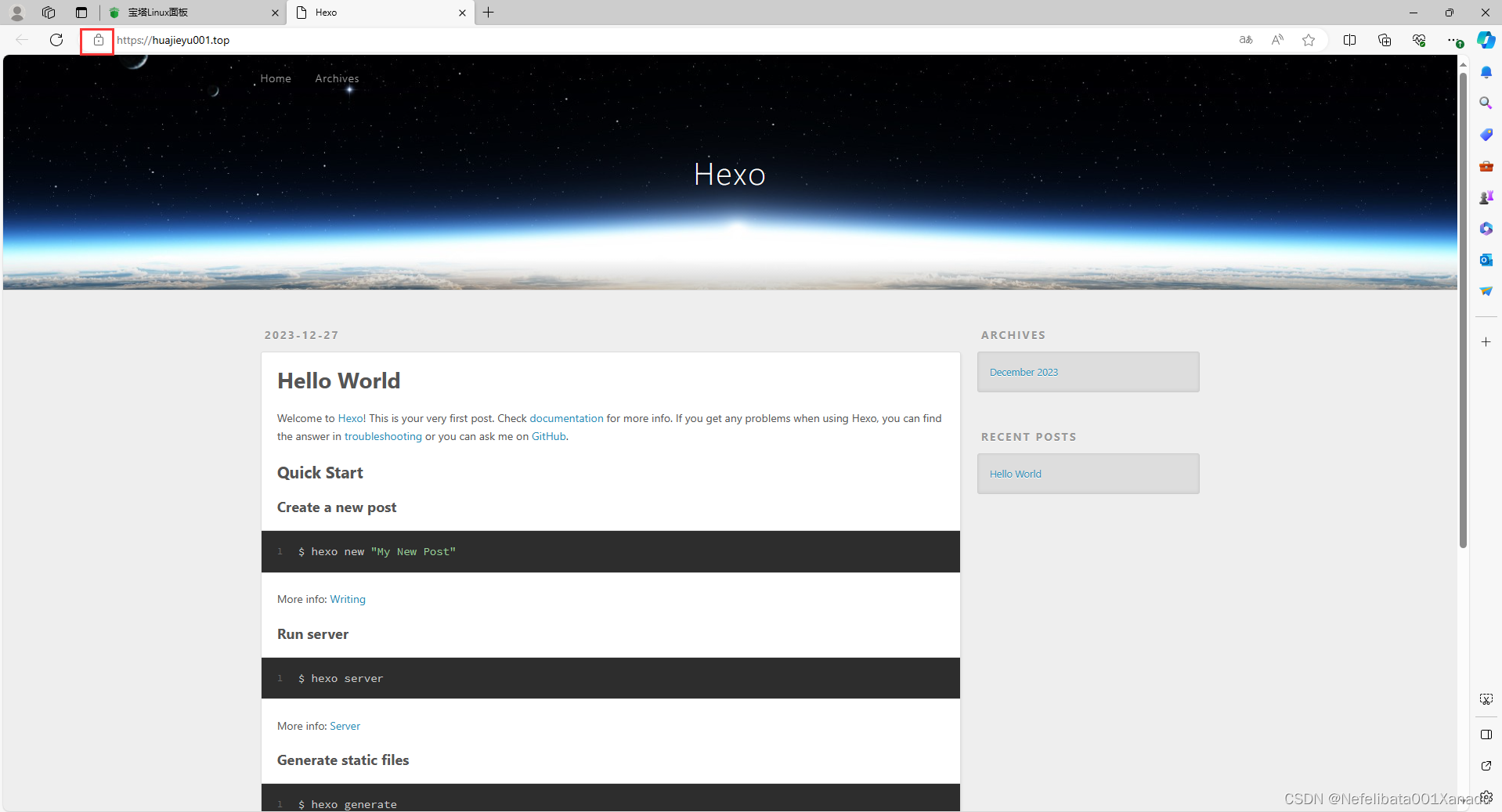Click the Hexo site title

730,175
